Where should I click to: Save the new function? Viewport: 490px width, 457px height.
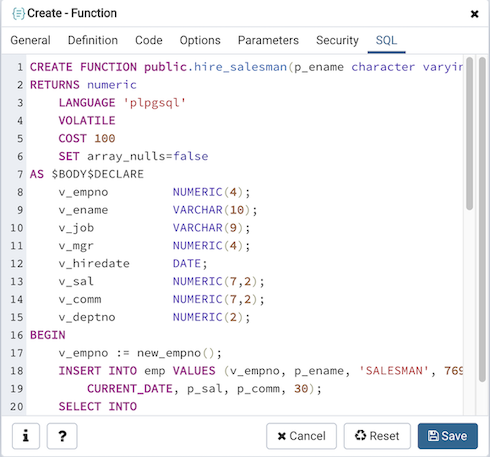click(448, 436)
